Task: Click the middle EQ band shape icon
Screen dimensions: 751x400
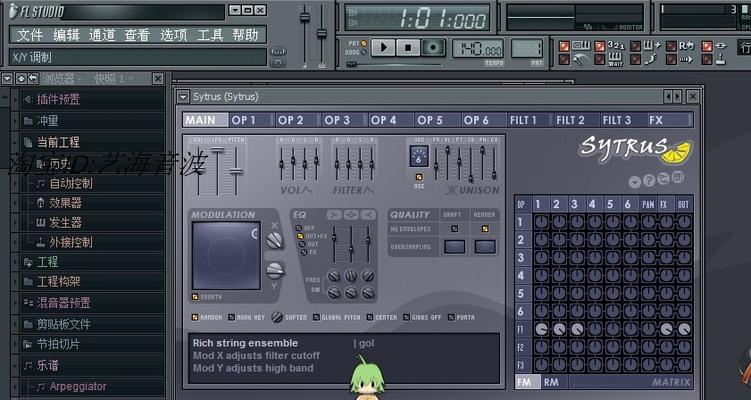Action: point(351,215)
